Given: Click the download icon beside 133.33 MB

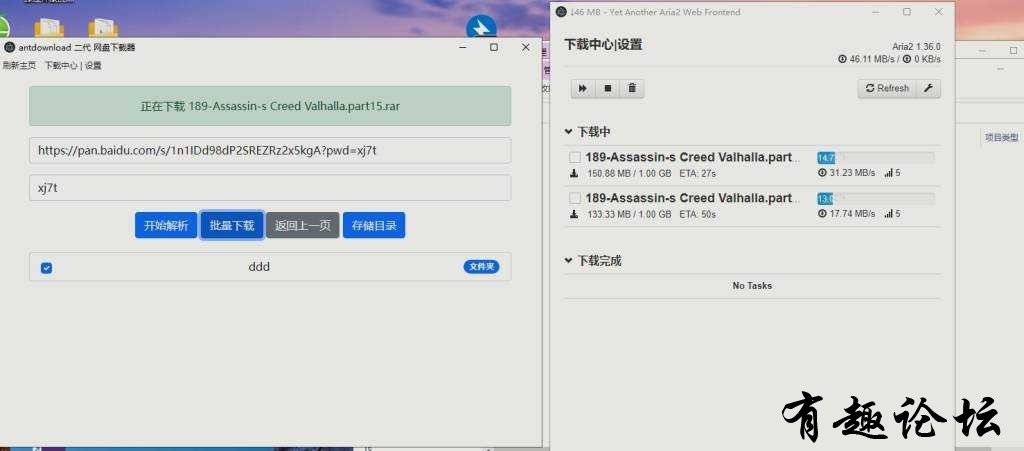Looking at the screenshot, I should click(574, 214).
